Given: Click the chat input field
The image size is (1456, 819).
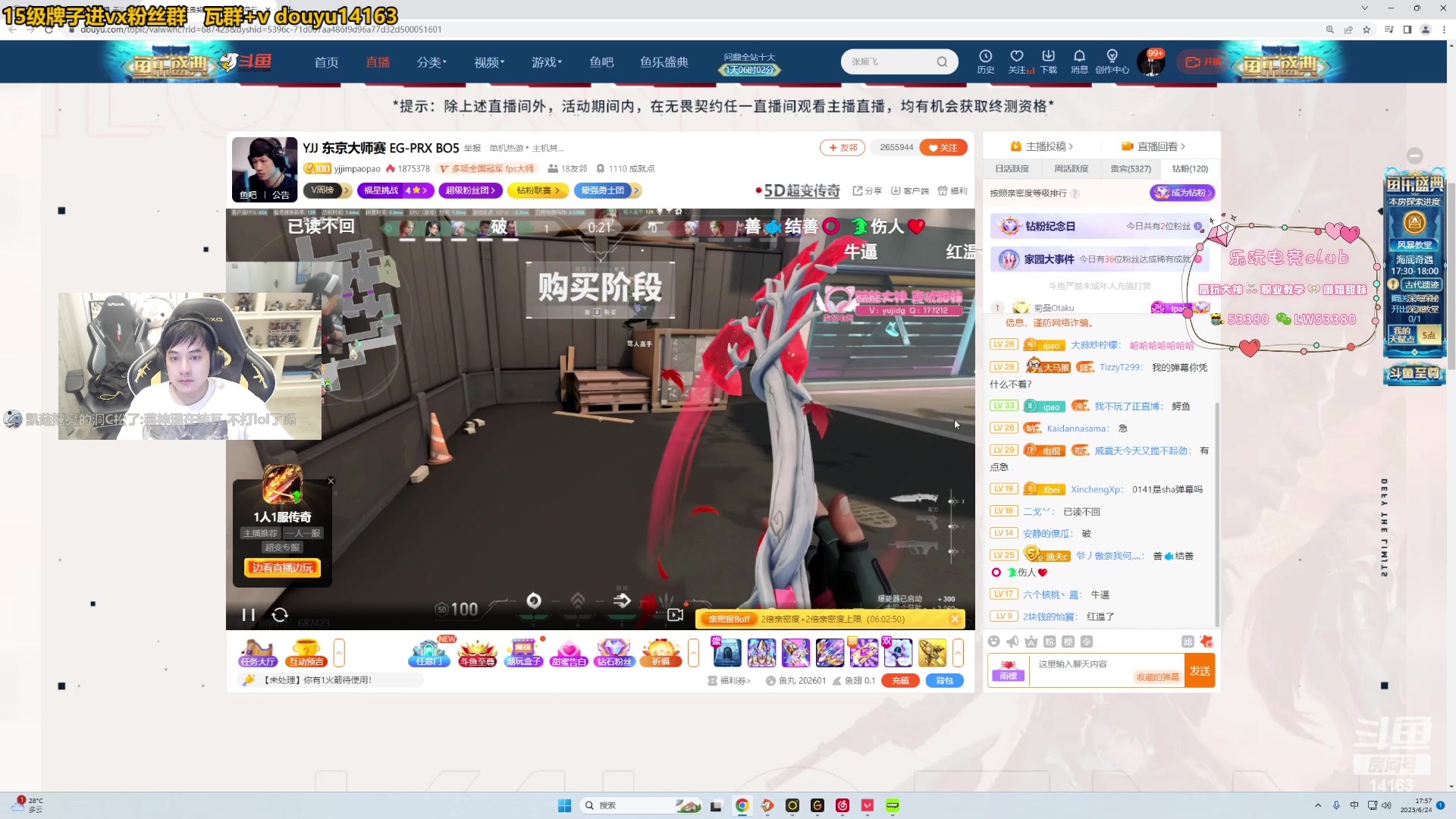Looking at the screenshot, I should pos(1106,671).
